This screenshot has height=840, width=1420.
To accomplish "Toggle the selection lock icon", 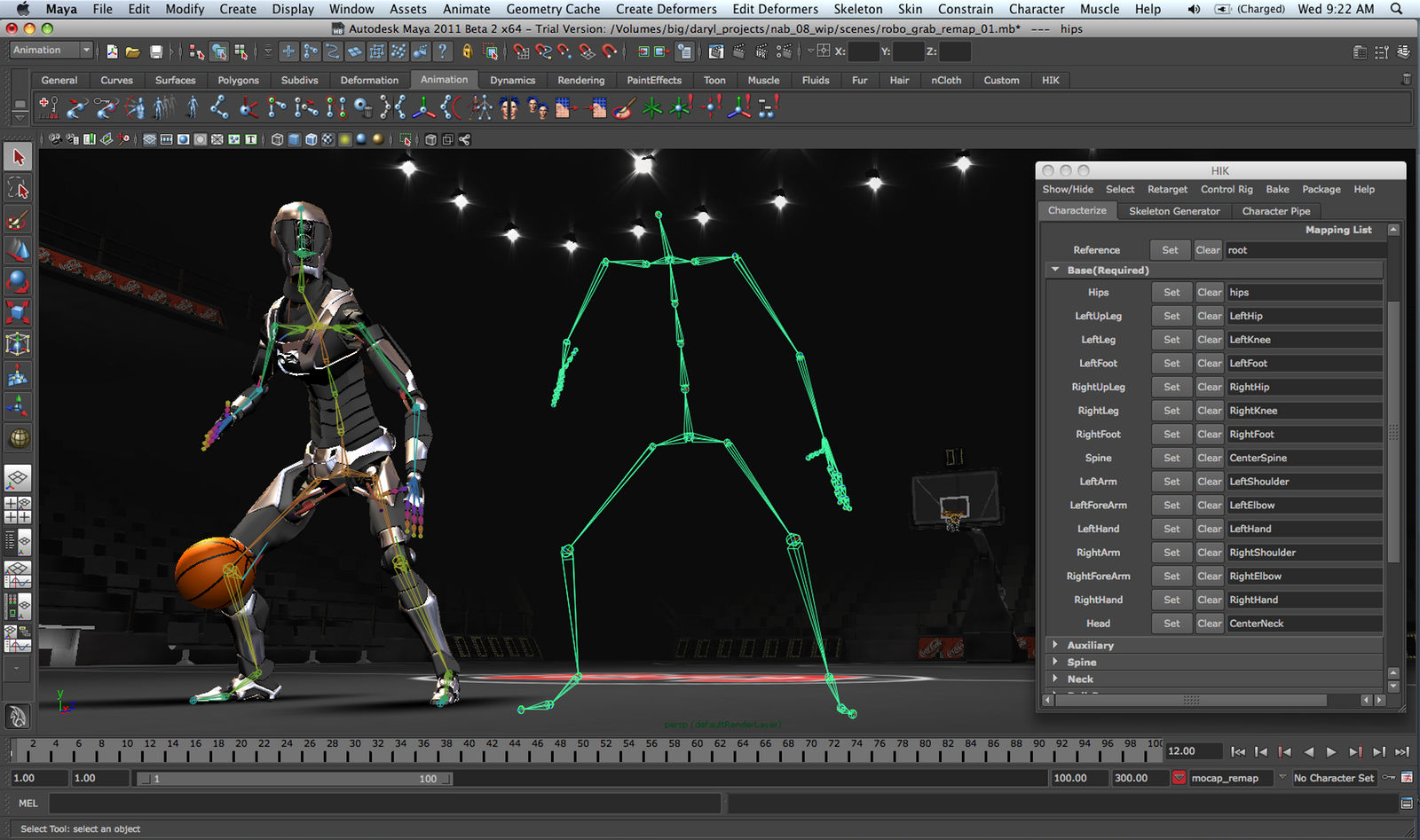I will (x=467, y=51).
